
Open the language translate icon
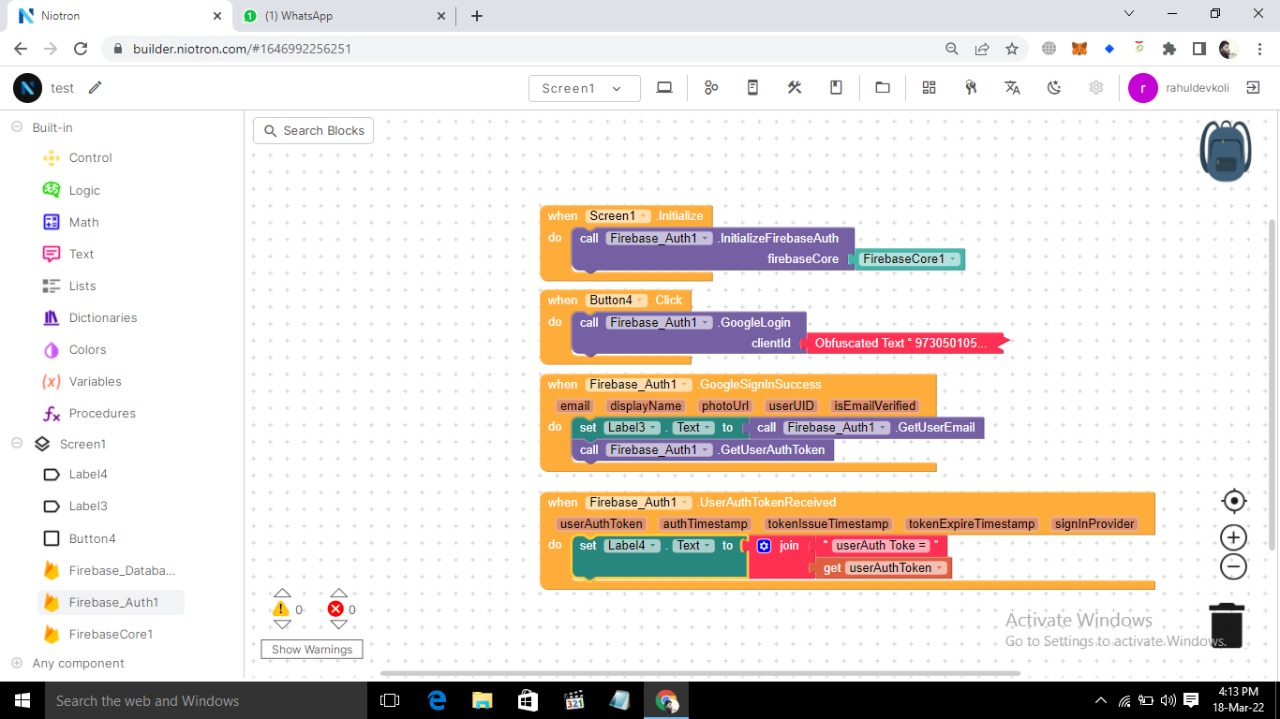click(1012, 88)
